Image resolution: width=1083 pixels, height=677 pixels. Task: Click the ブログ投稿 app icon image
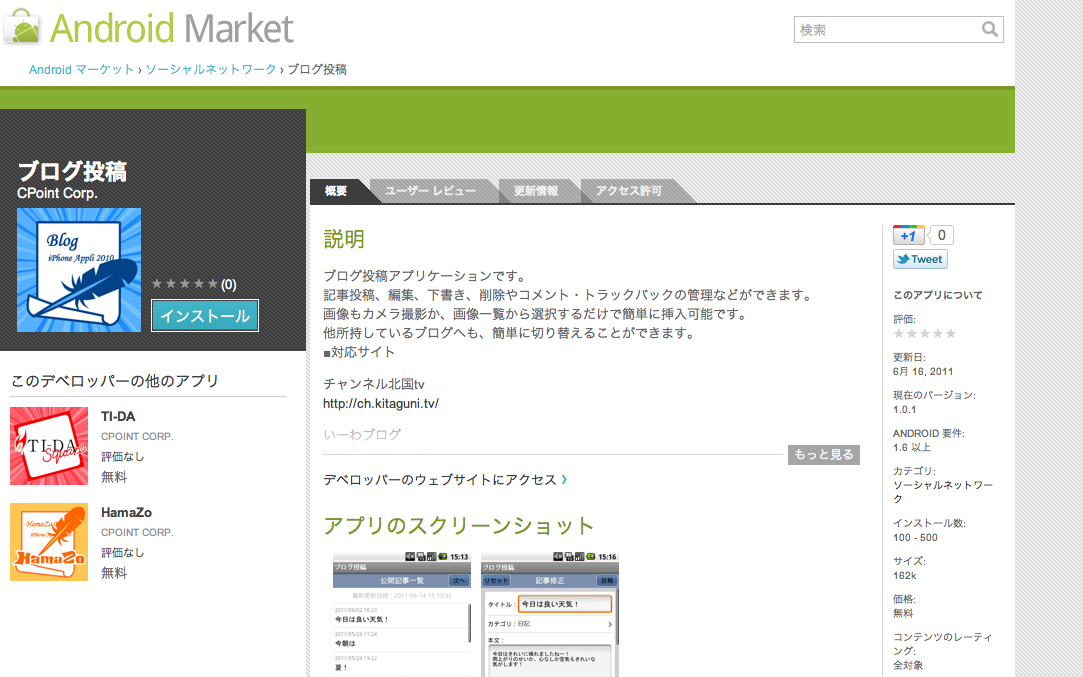tap(79, 270)
